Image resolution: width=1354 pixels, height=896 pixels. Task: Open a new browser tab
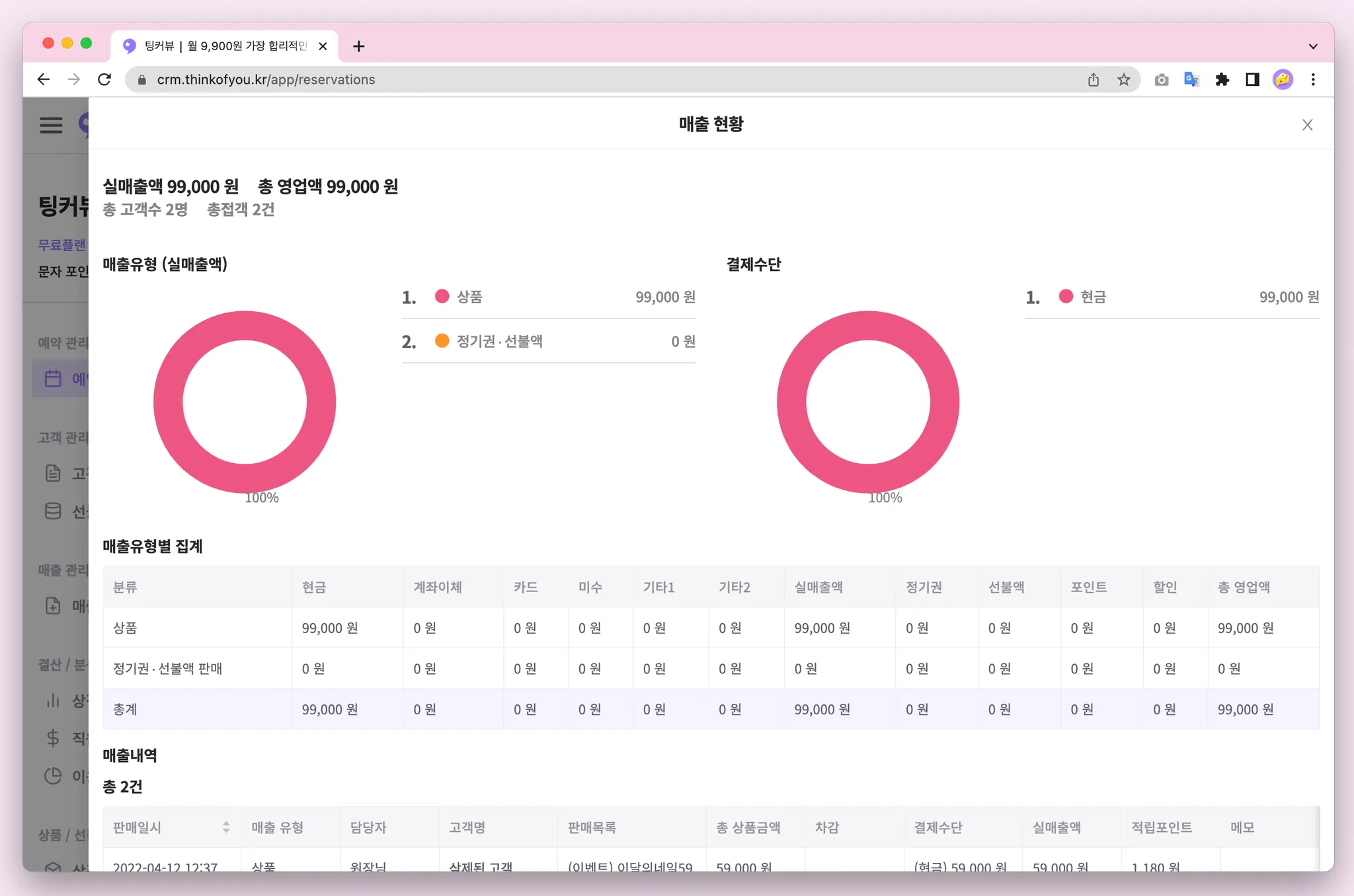[x=359, y=46]
